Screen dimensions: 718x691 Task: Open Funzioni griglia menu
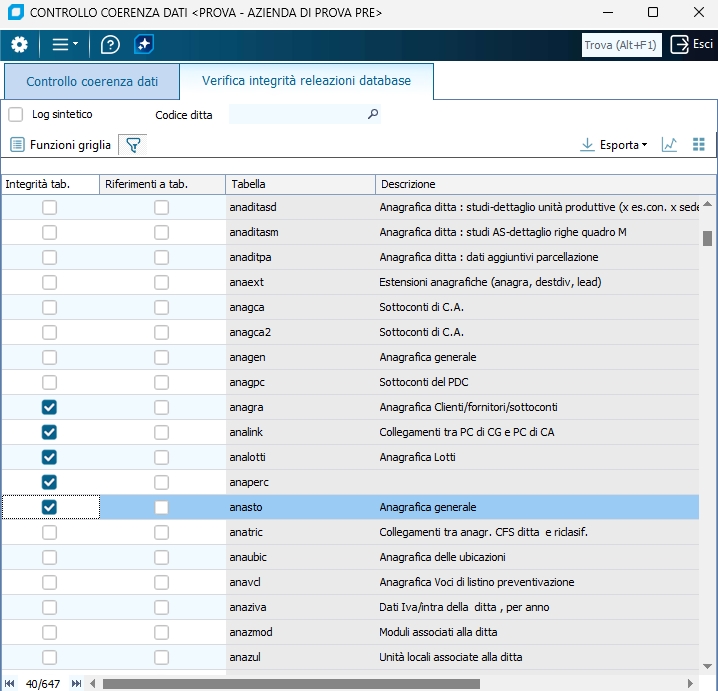(60, 145)
